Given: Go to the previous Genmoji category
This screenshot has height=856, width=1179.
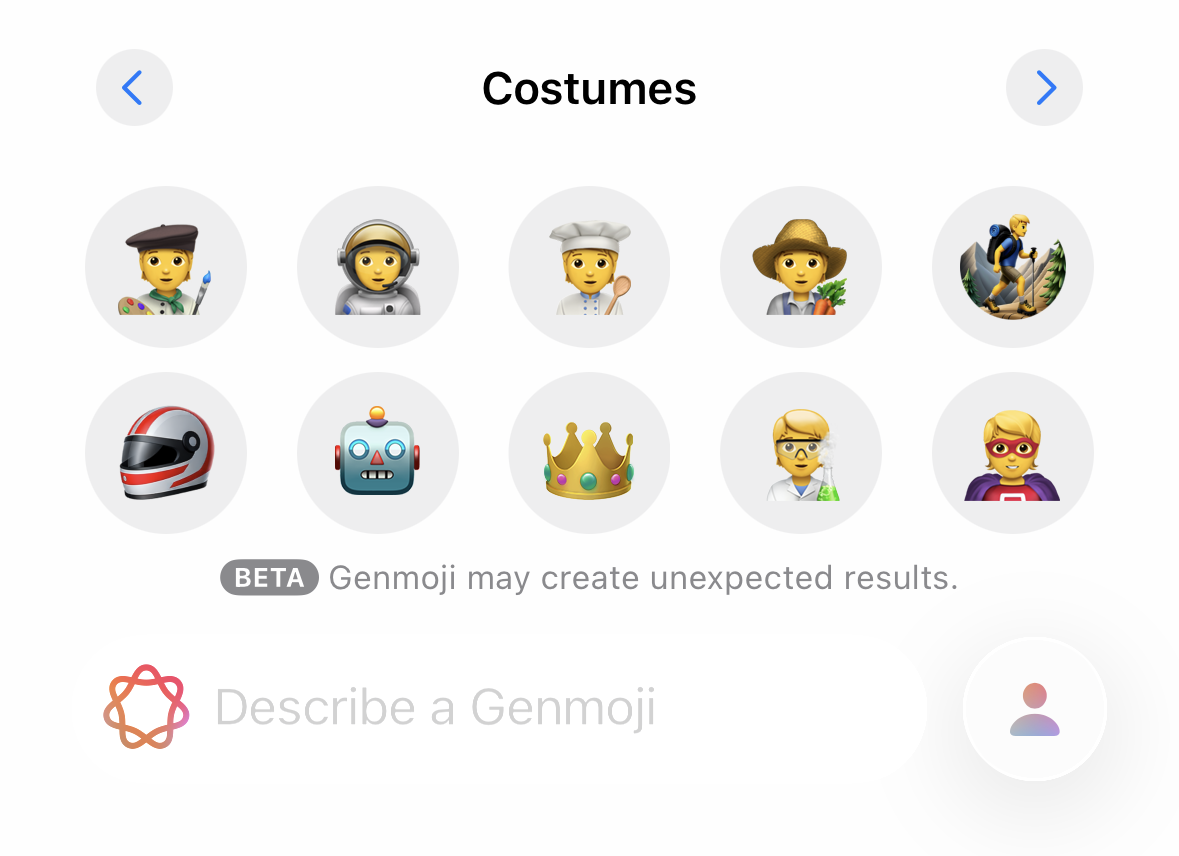Looking at the screenshot, I should coord(134,88).
